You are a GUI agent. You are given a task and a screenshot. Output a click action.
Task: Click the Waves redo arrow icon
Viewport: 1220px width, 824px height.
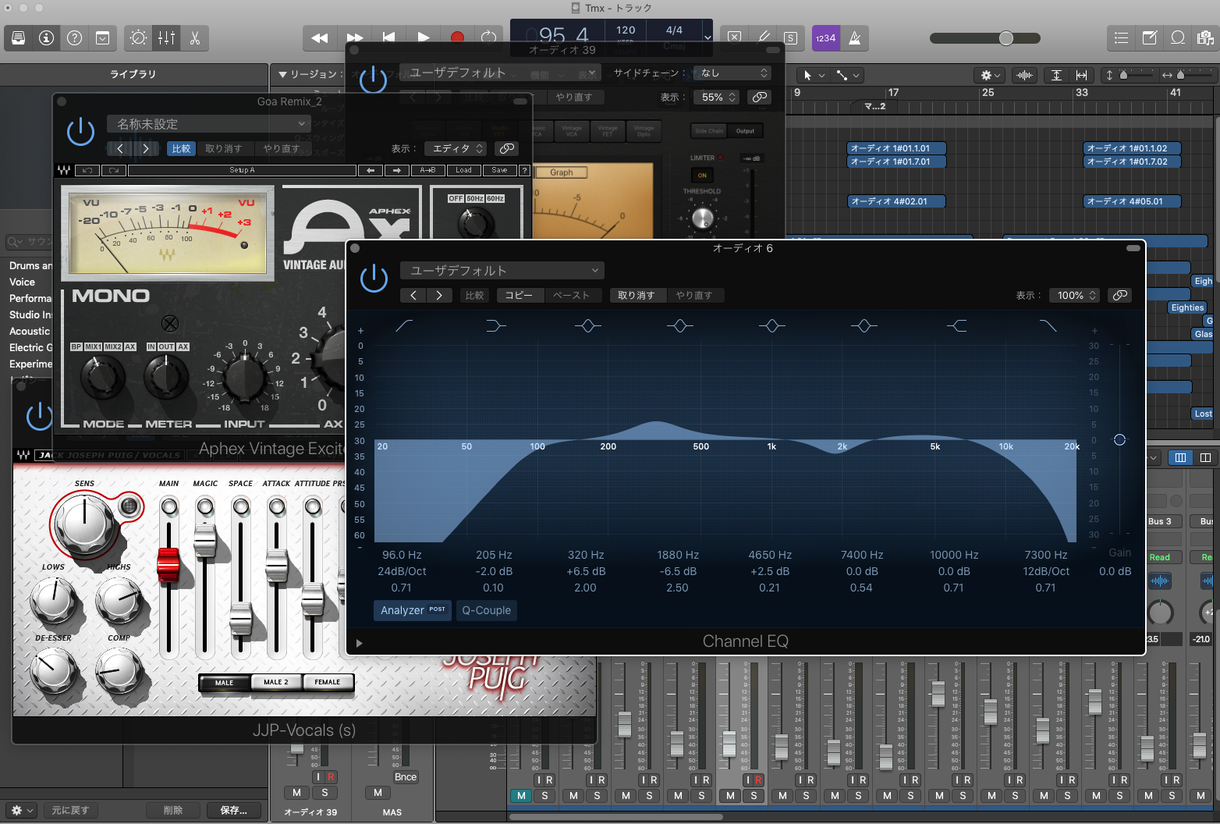click(x=113, y=170)
